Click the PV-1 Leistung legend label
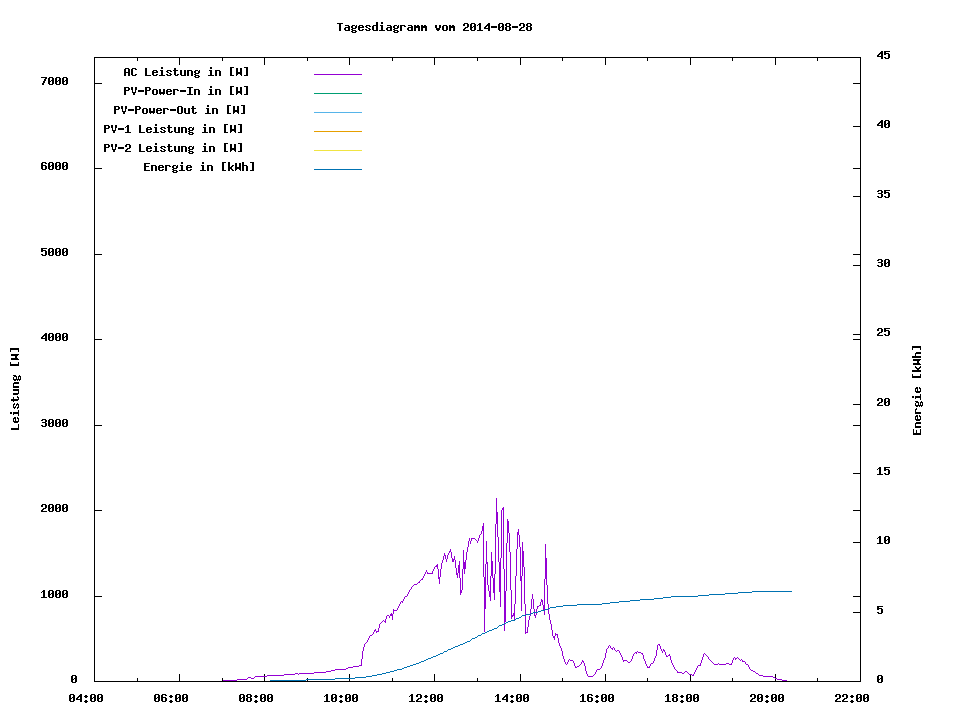Image resolution: width=960 pixels, height=720 pixels. tap(173, 129)
